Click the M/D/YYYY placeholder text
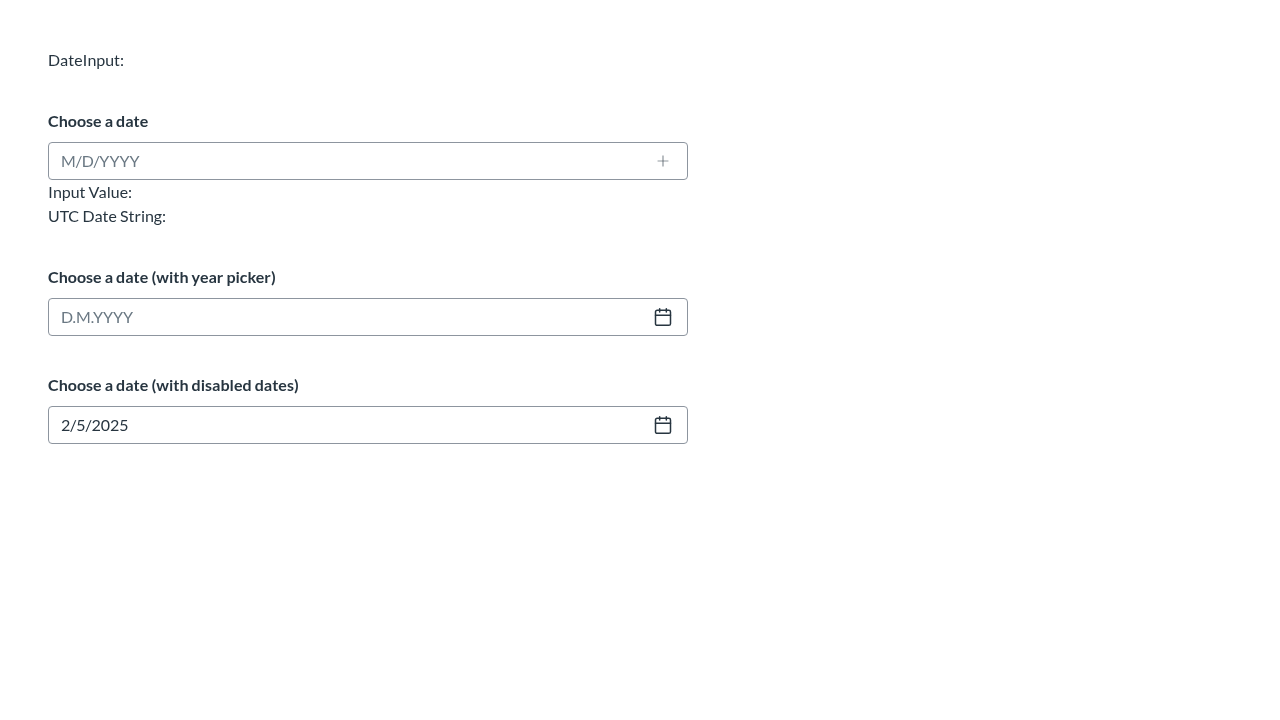The width and height of the screenshot is (1280, 720). [x=100, y=161]
